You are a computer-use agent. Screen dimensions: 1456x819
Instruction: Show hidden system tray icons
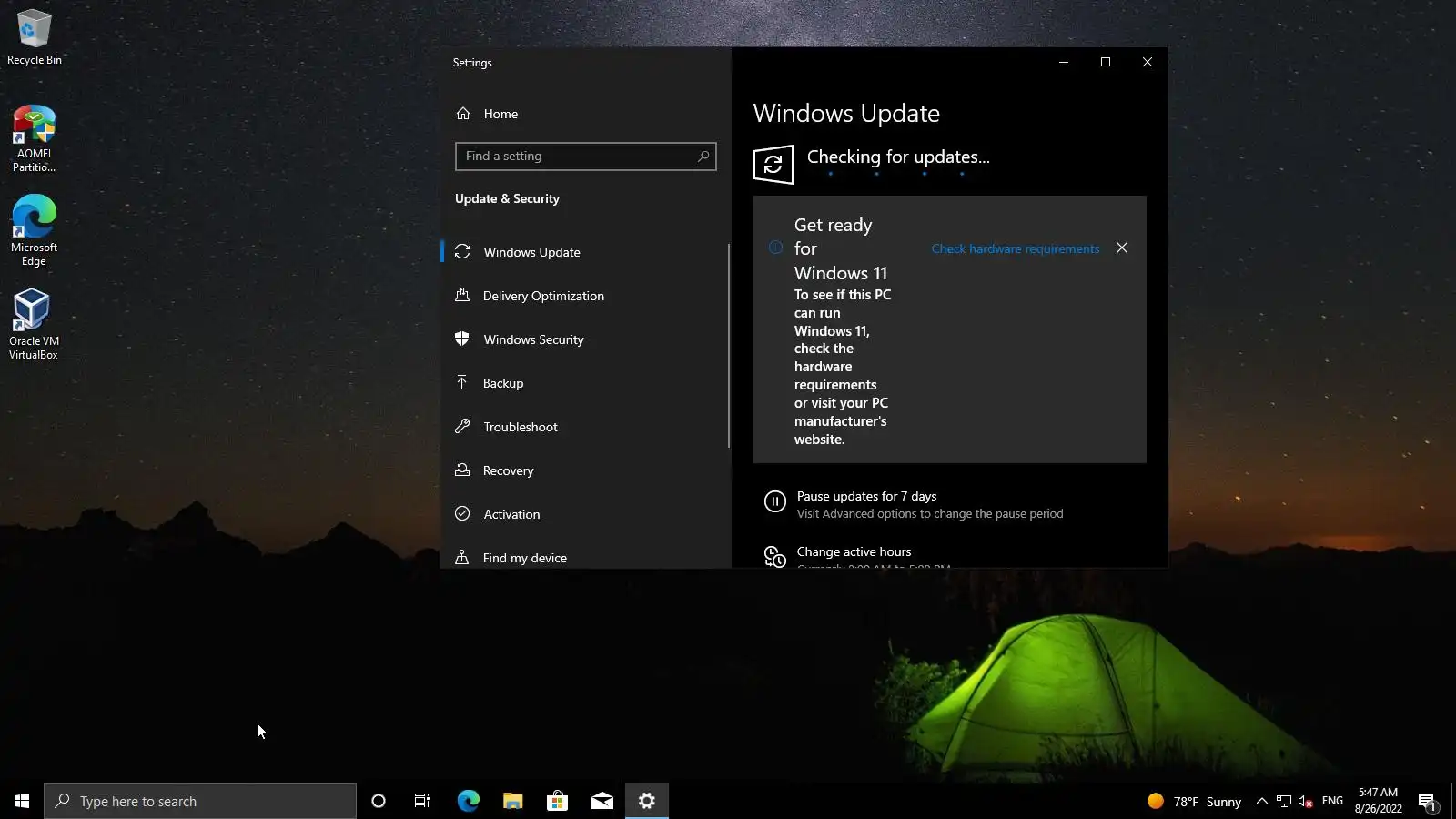pos(1262,801)
